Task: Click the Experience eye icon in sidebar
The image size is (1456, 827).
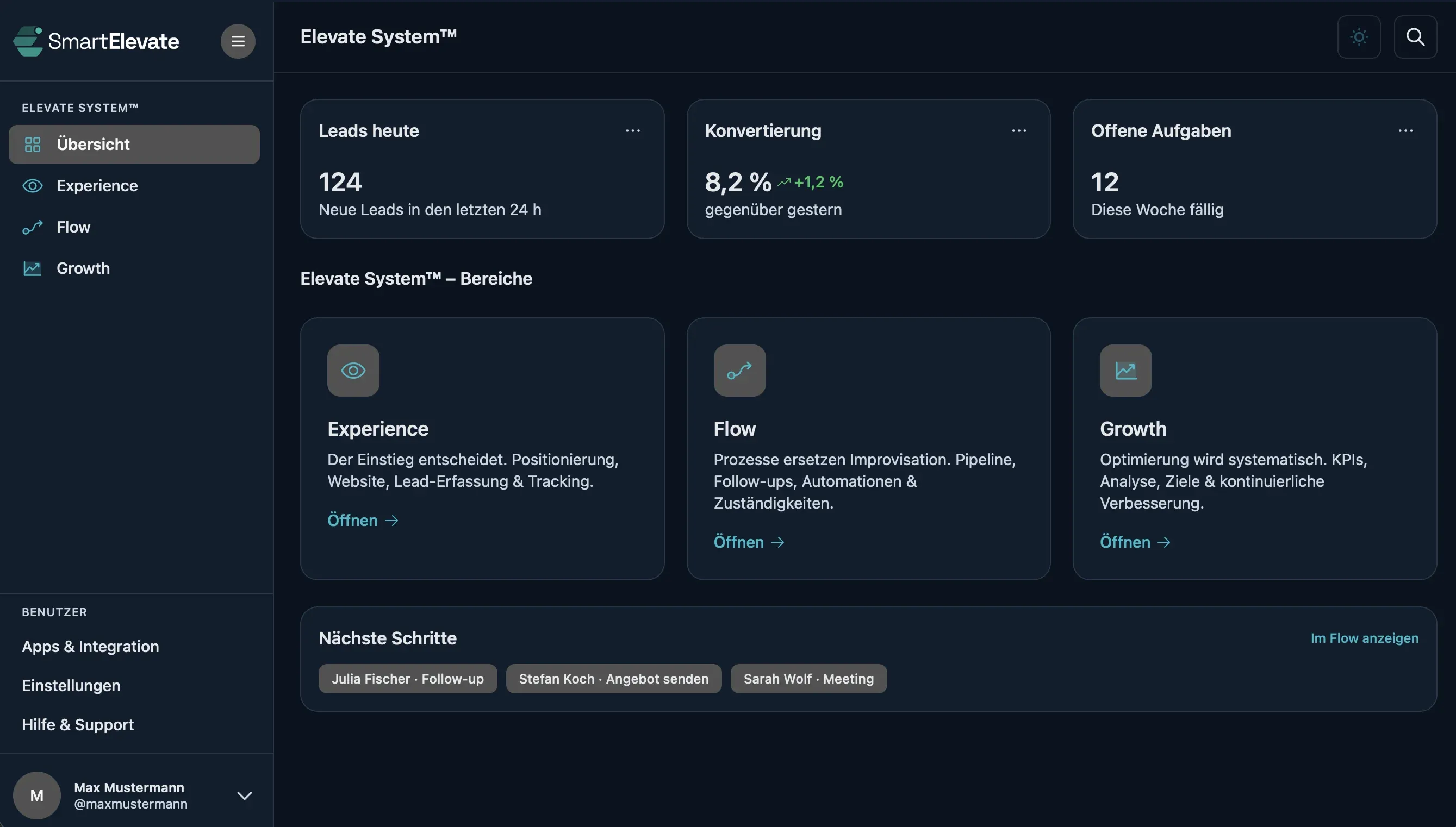Action: tap(33, 186)
